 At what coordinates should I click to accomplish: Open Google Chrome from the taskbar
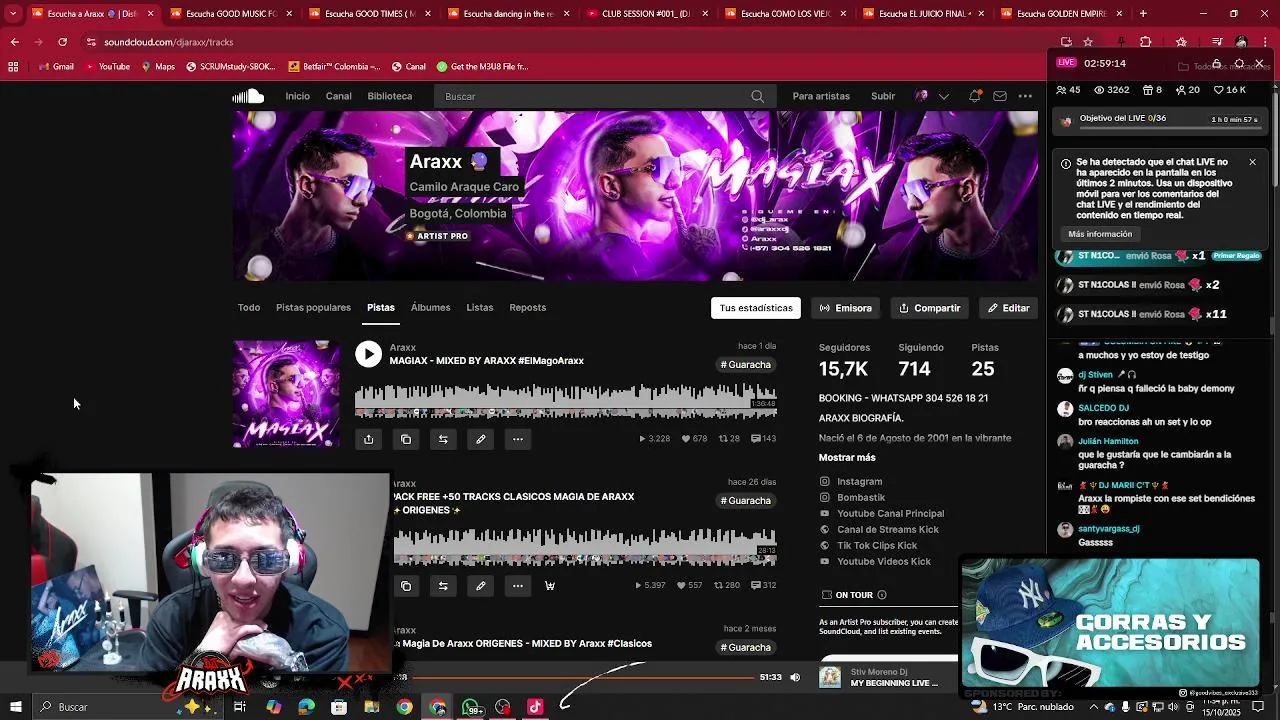(x=404, y=707)
